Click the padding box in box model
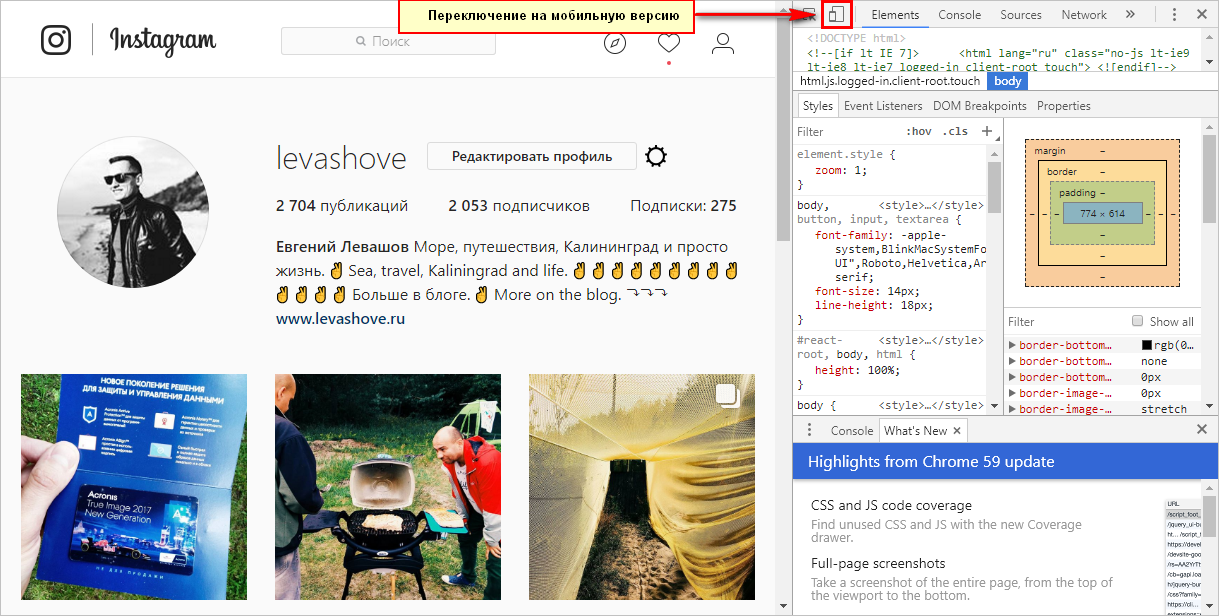The height and width of the screenshot is (616, 1219). click(1103, 214)
